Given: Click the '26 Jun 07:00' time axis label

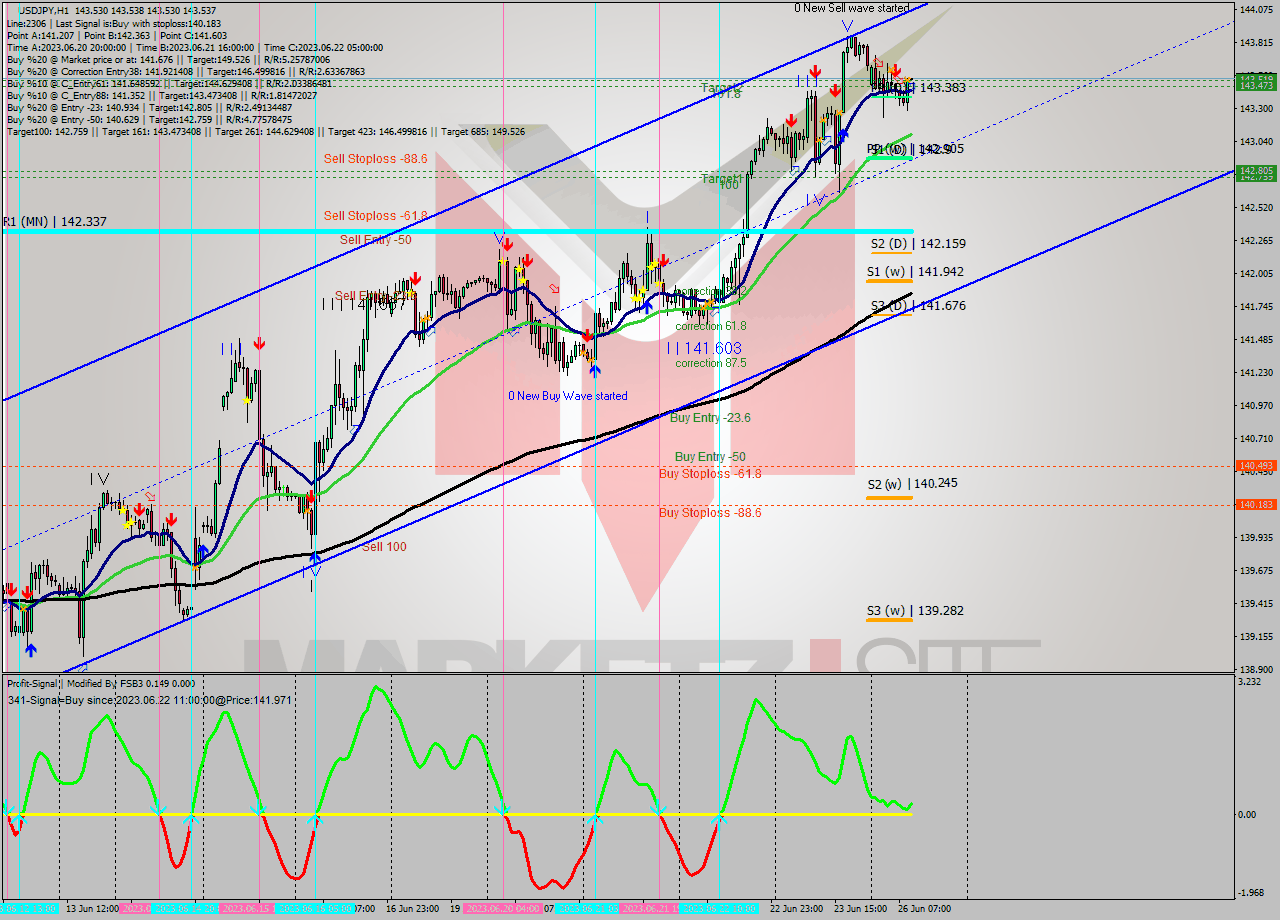Looking at the screenshot, I should [x=923, y=909].
